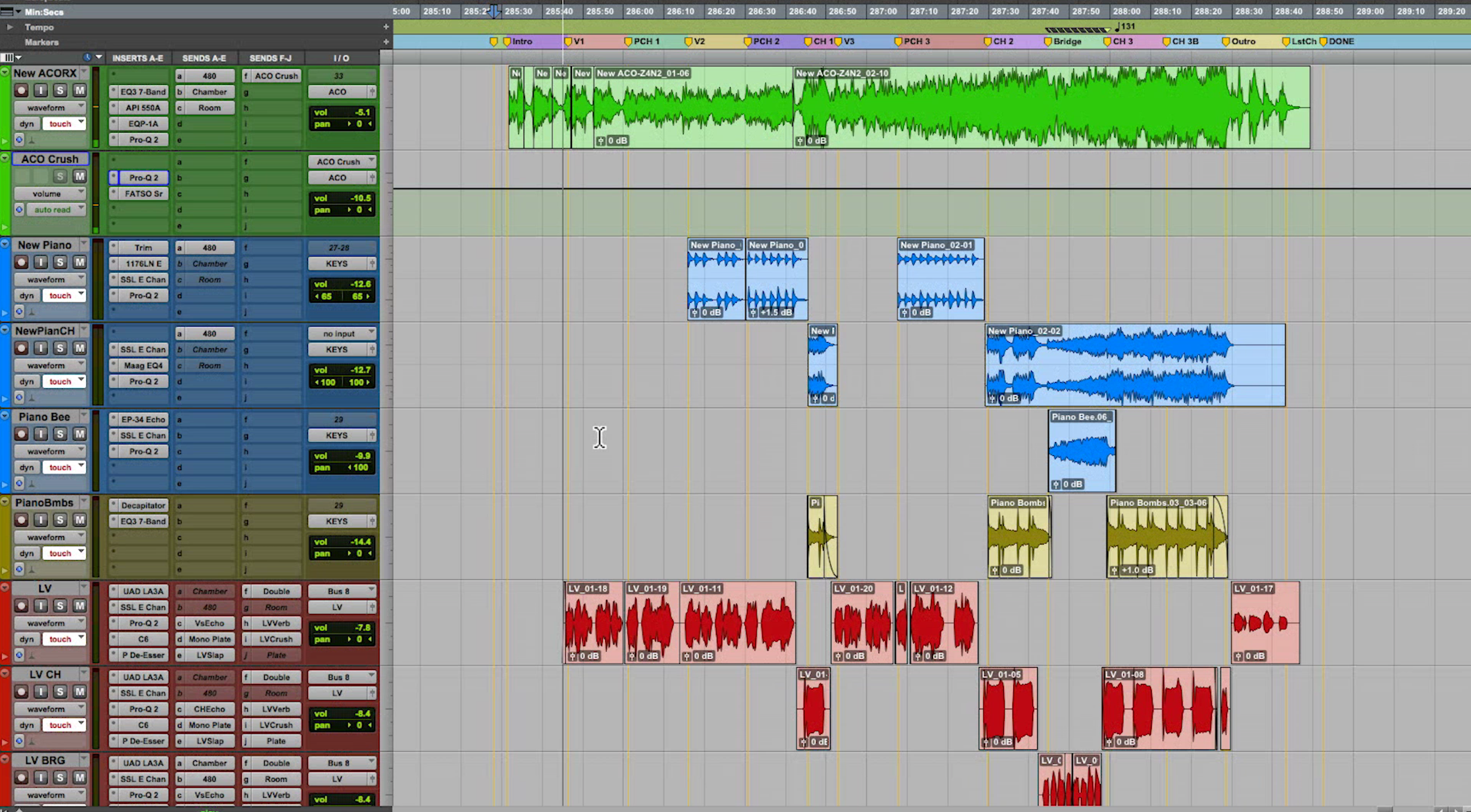Image resolution: width=1471 pixels, height=812 pixels.
Task: Add a new tempo change with plus icon
Action: coord(386,27)
